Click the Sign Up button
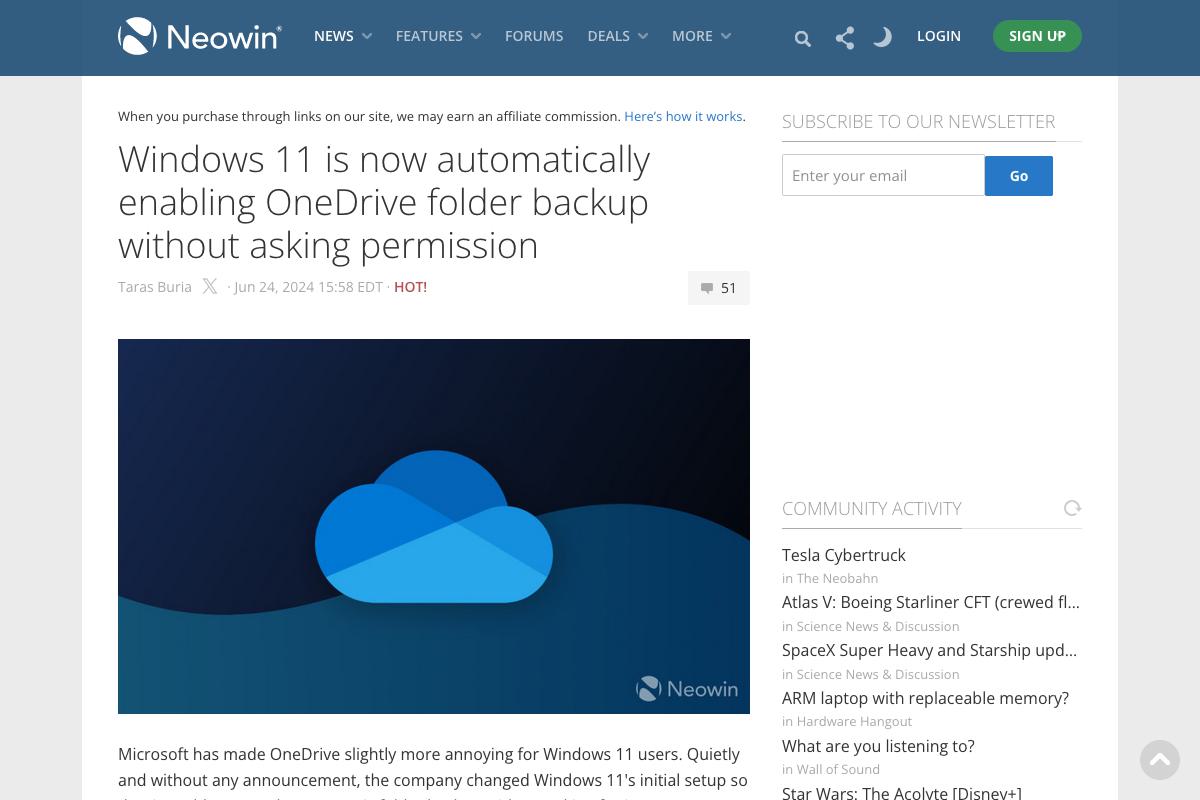Viewport: 1200px width, 800px height. point(1037,36)
